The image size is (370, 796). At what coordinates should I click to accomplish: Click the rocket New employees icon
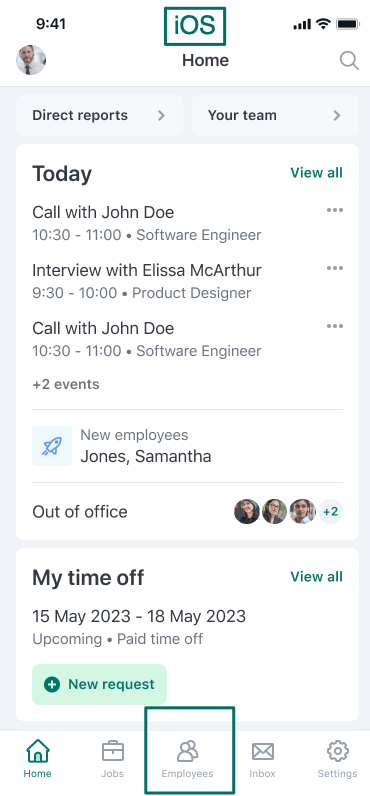52,446
